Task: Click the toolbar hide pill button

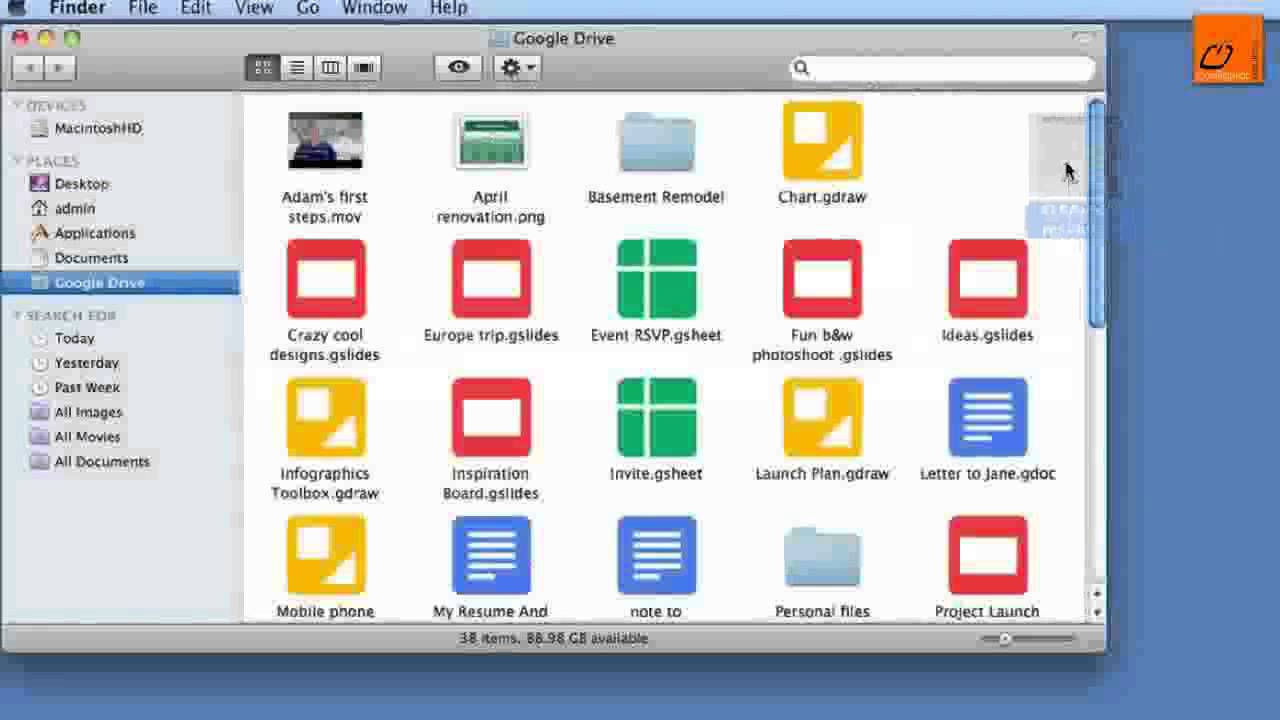Action: [1083, 38]
